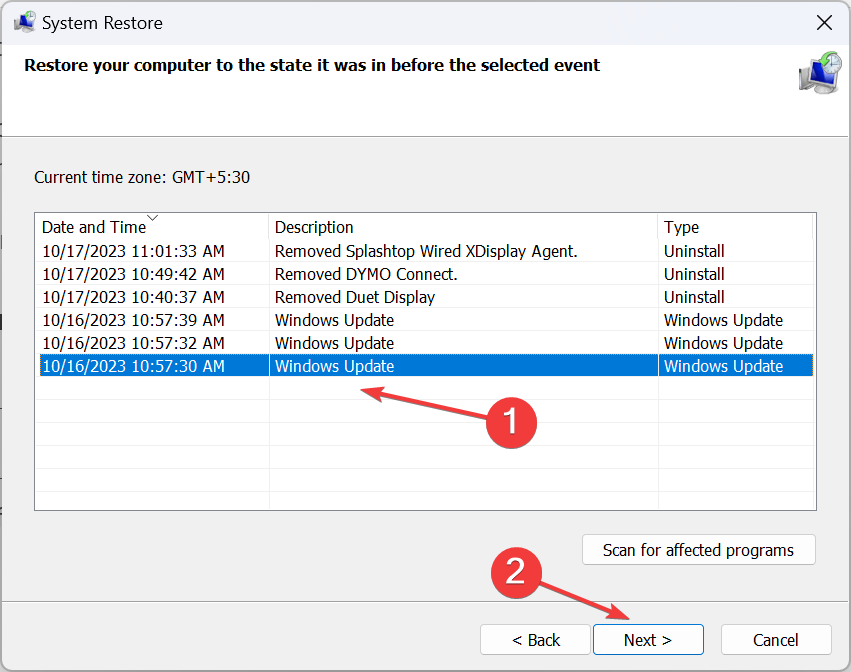Screen dimensions: 851x672
Task: Click Windows Update type in the highlighted row
Action: pos(723,366)
